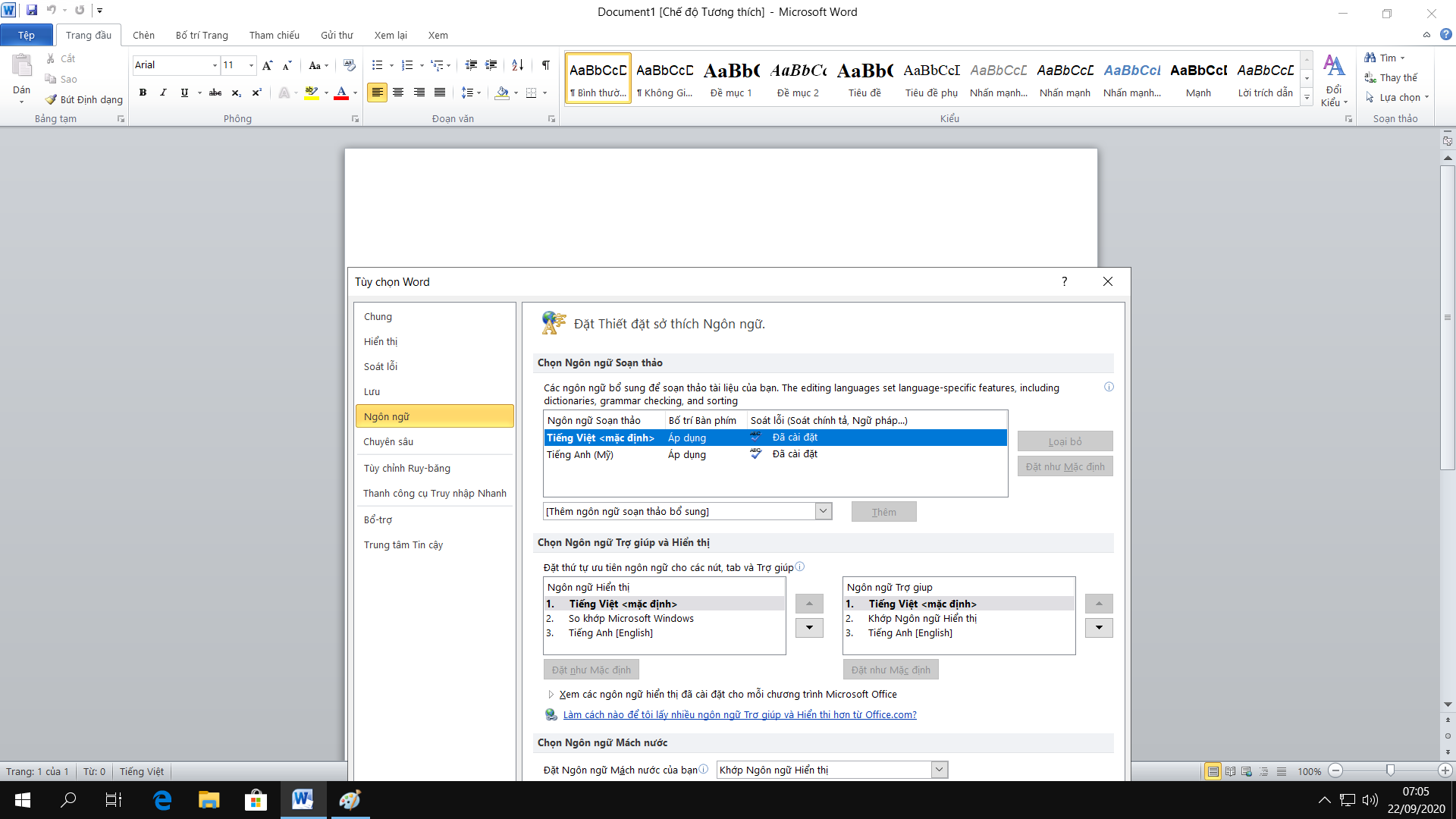Justify the paragraph text
Viewport: 1456px width, 819px height.
point(440,93)
